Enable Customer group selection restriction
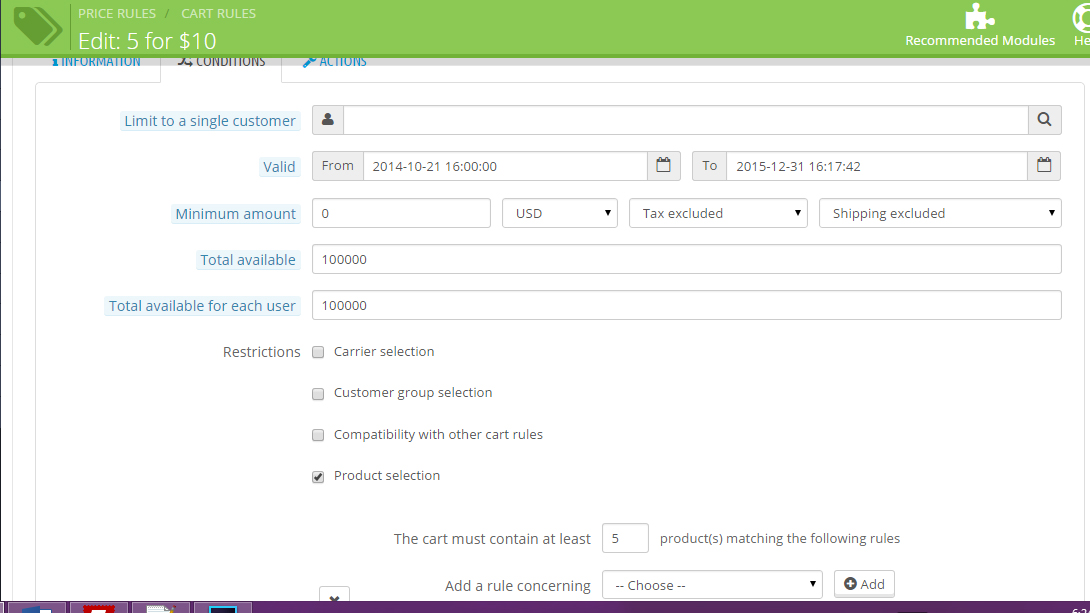 point(318,394)
